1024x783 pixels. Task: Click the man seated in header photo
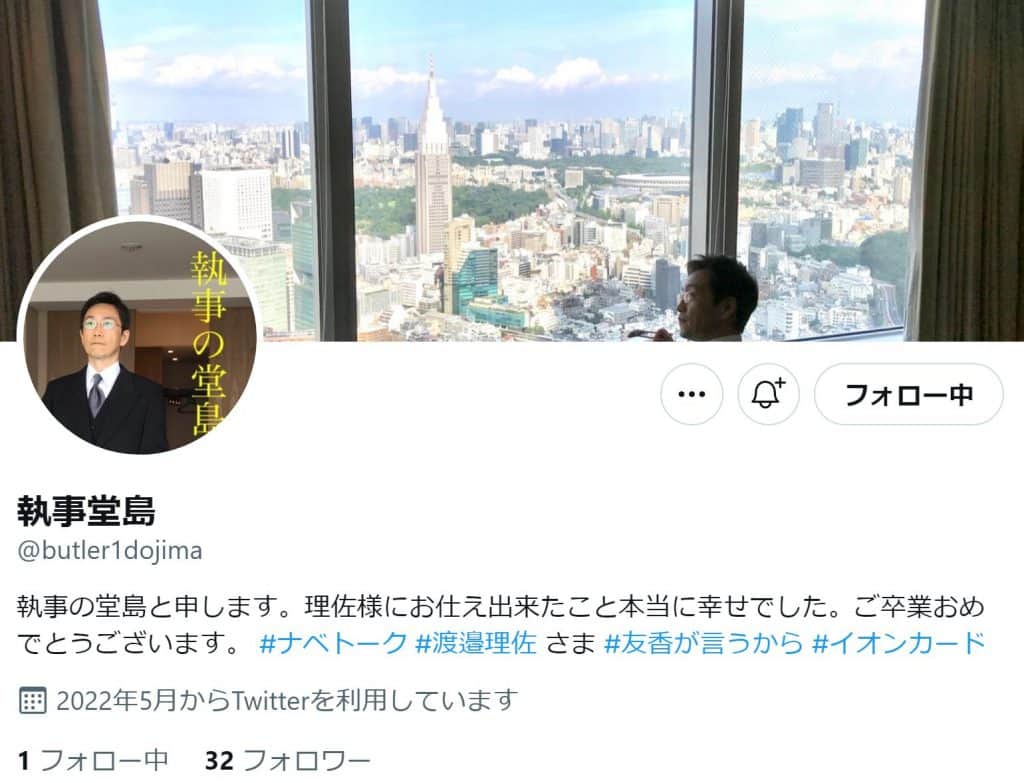(709, 298)
